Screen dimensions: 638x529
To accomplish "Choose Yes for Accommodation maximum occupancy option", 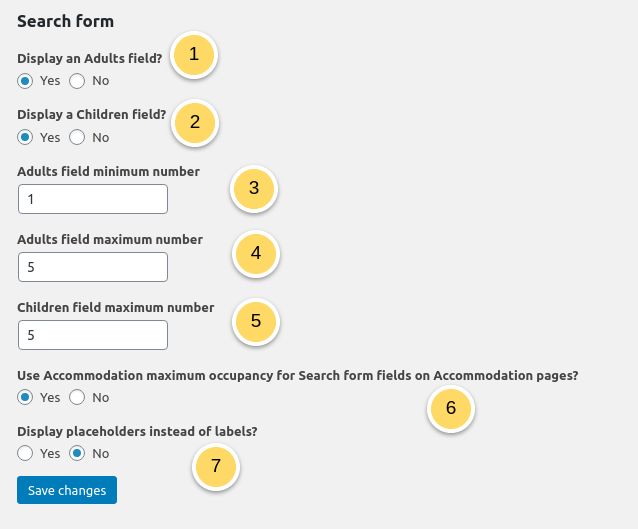I will coord(25,397).
